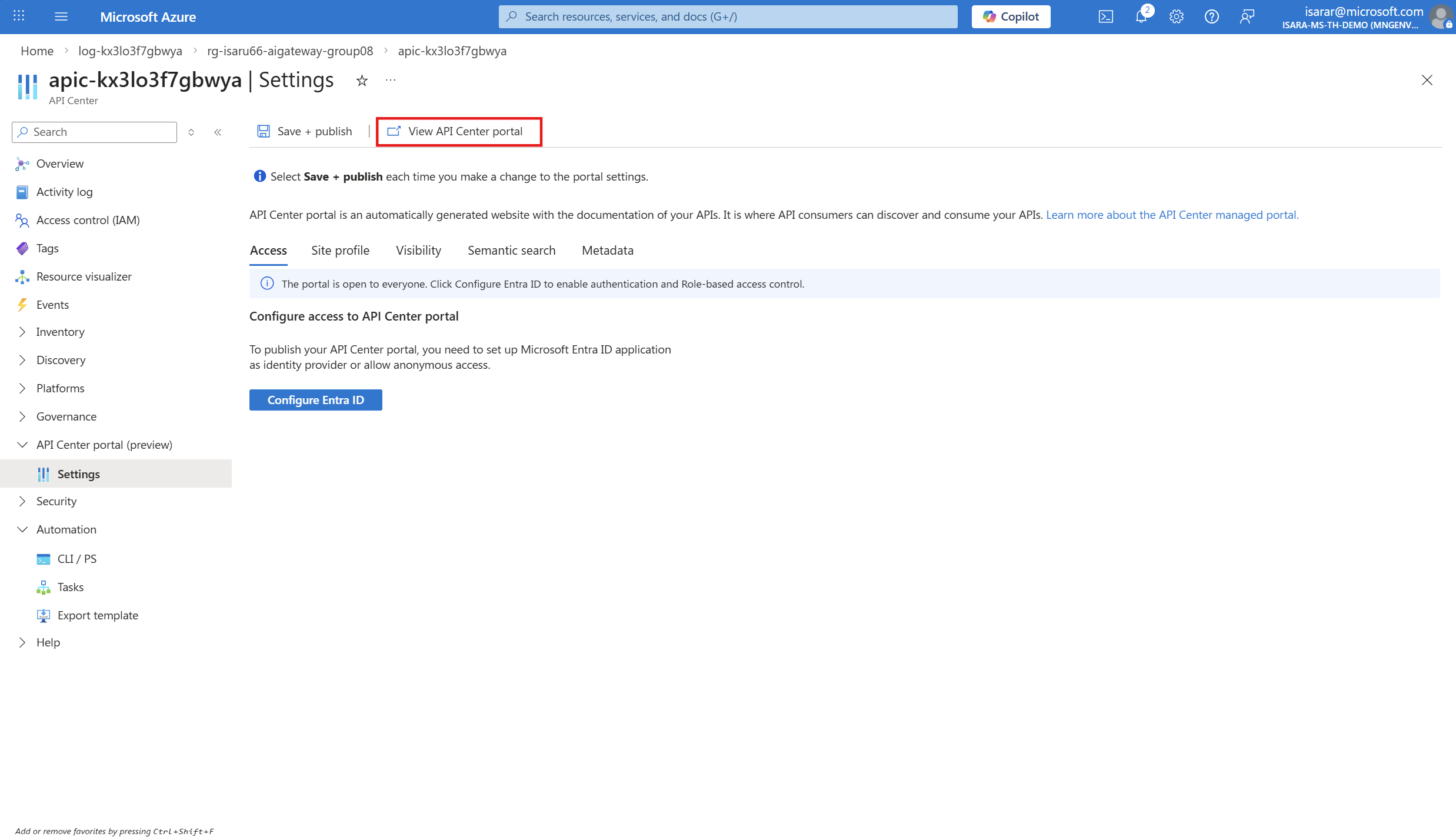Open log-kx3lo3f7gbwya breadcrumb

(130, 51)
